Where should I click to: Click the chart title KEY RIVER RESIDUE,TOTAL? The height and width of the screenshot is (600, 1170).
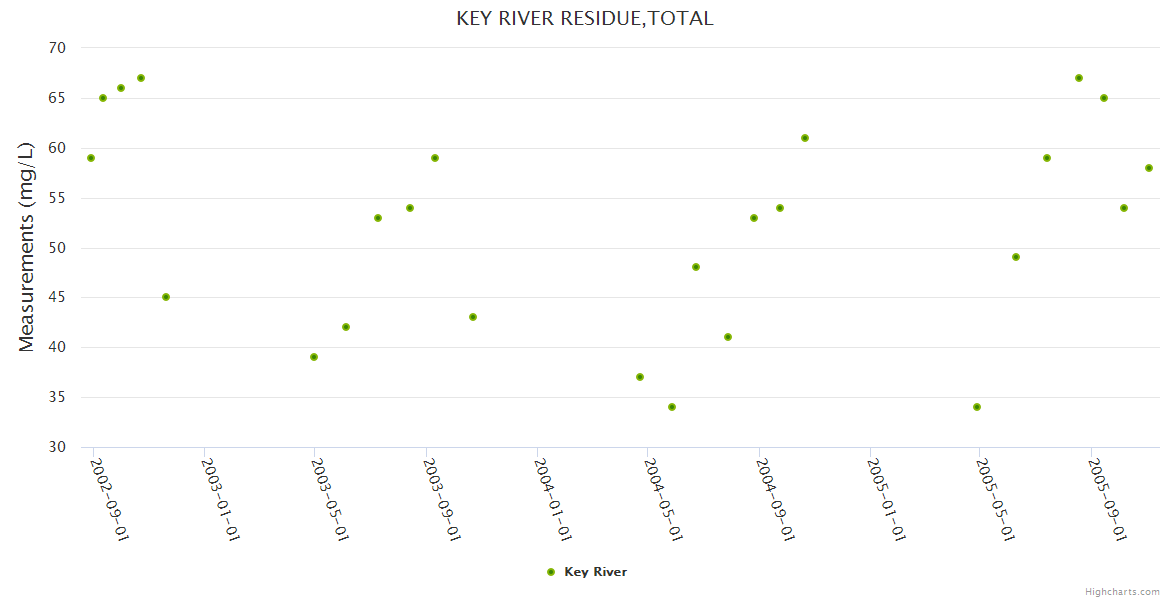584,18
